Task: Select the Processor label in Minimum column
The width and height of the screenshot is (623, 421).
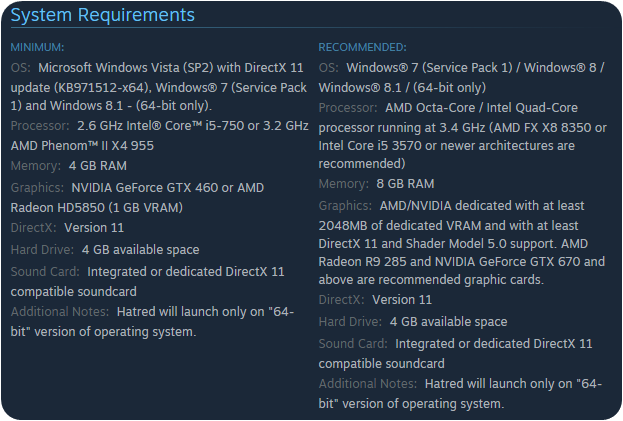Action: [40, 126]
